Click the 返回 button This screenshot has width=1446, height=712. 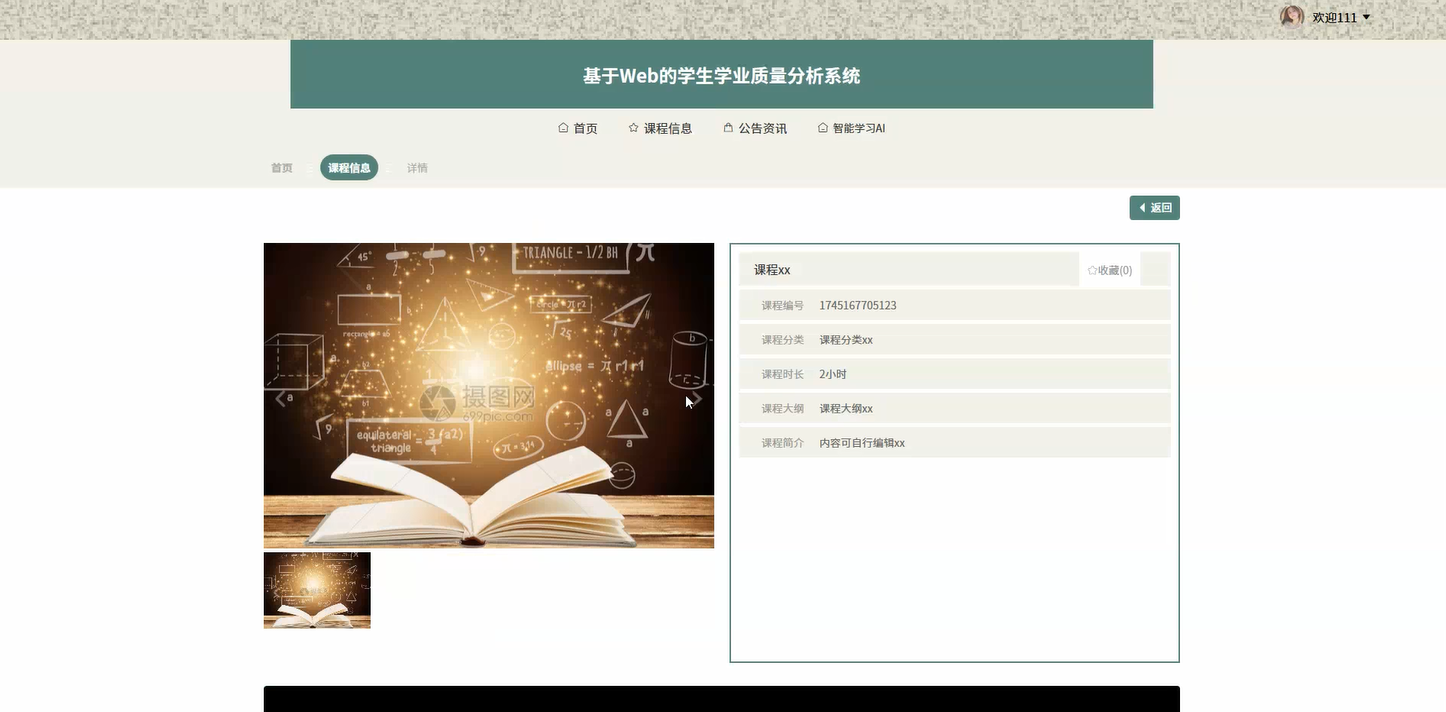point(1154,207)
